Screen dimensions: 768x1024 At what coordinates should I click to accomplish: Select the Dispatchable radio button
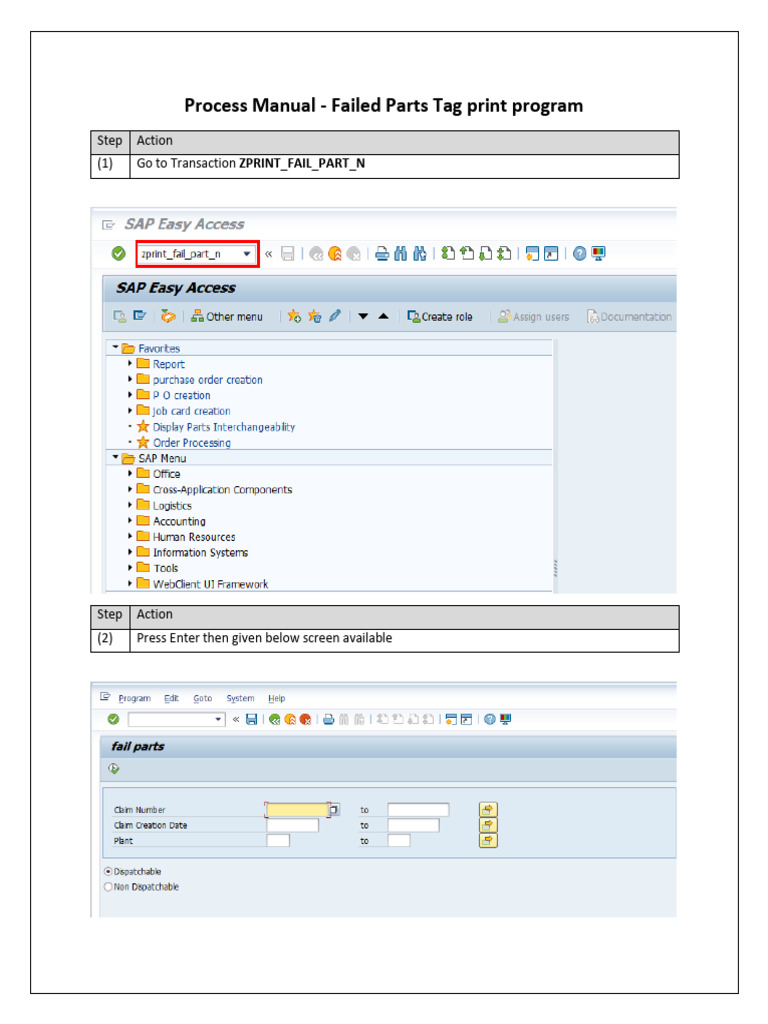108,871
